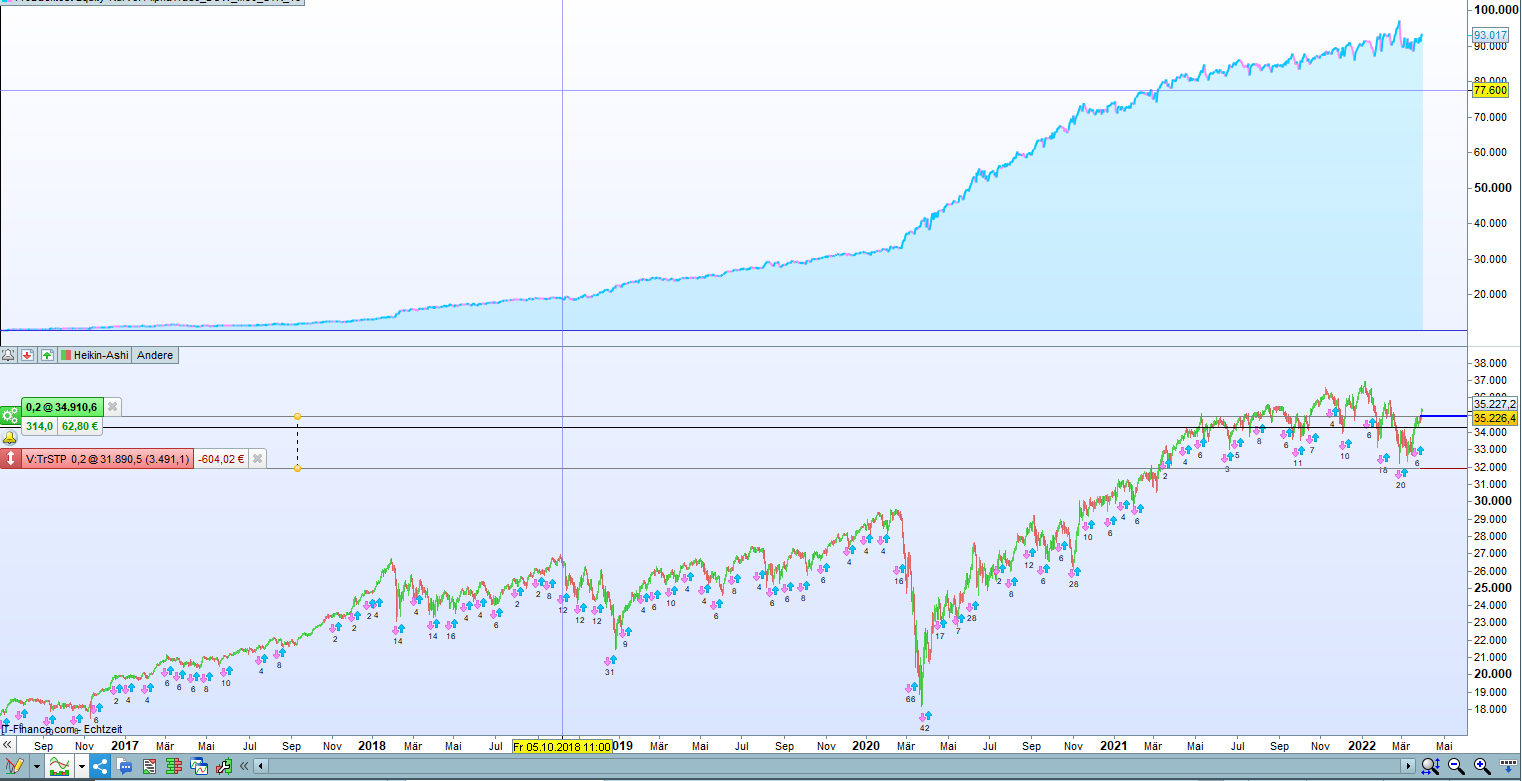Image resolution: width=1522 pixels, height=781 pixels.
Task: Open the candlestick wrench settings icon
Action: click(x=223, y=767)
